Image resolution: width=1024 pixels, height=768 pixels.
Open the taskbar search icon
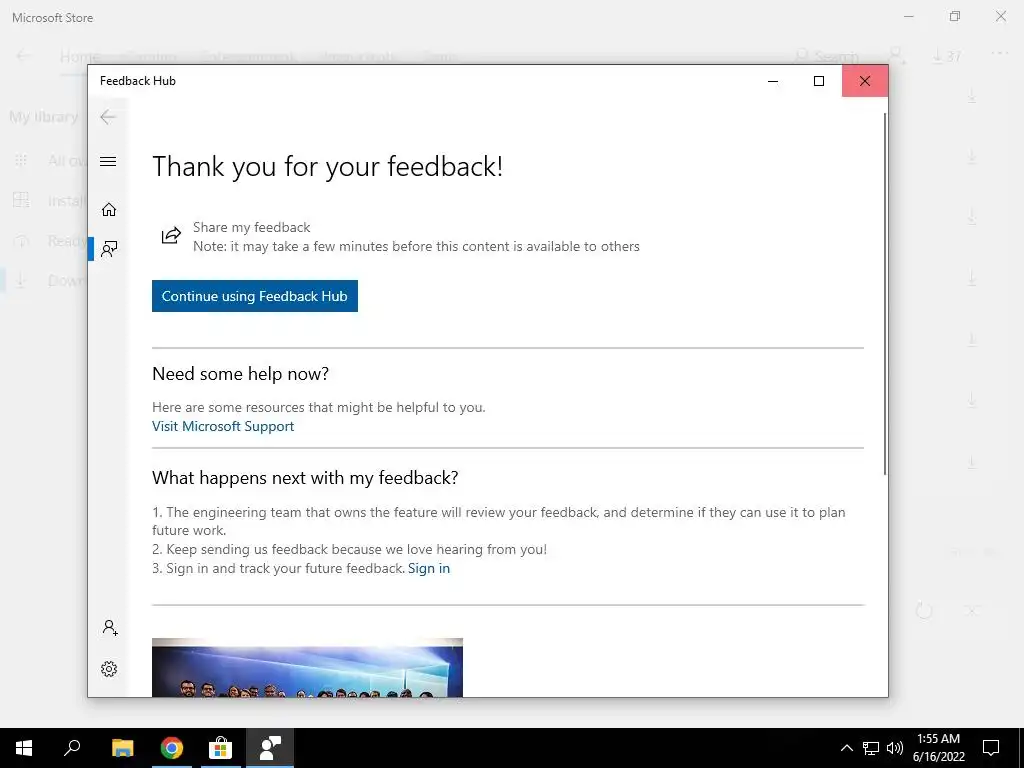pos(72,748)
